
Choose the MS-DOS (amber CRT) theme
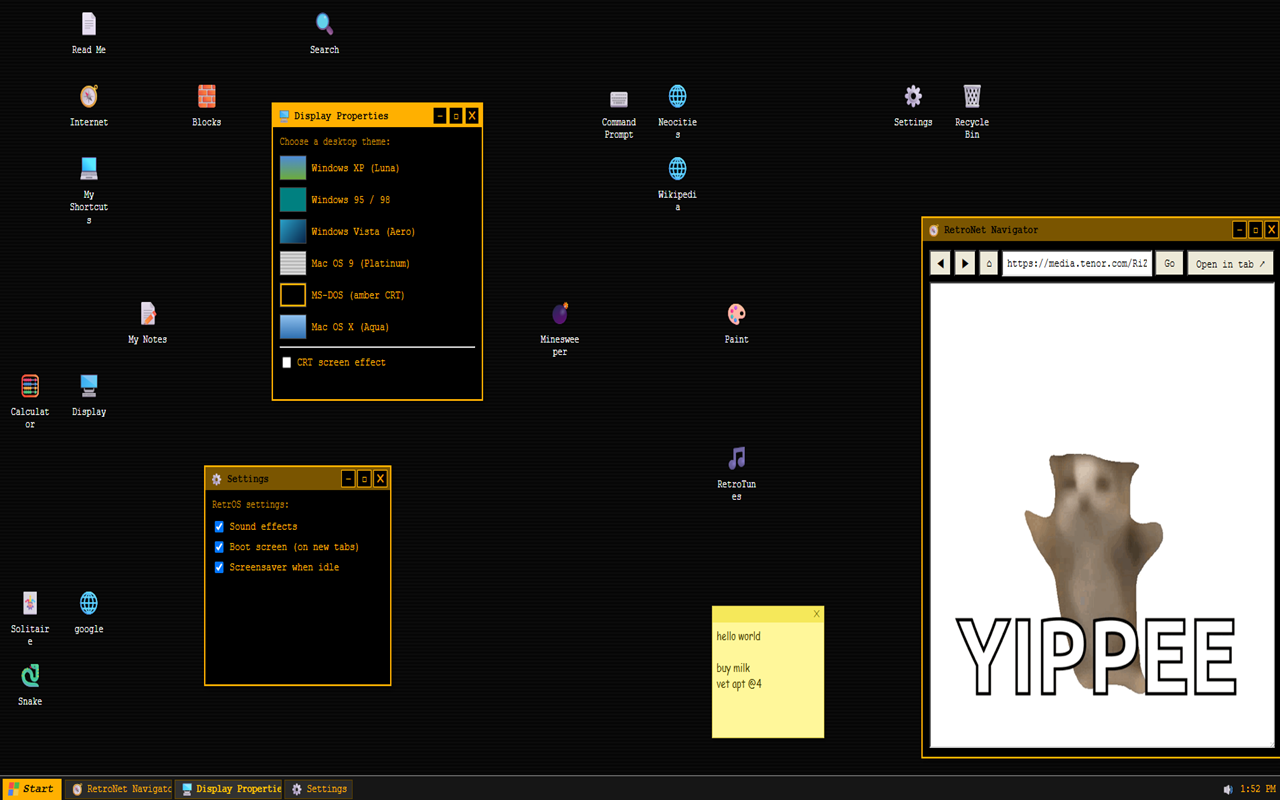(377, 295)
